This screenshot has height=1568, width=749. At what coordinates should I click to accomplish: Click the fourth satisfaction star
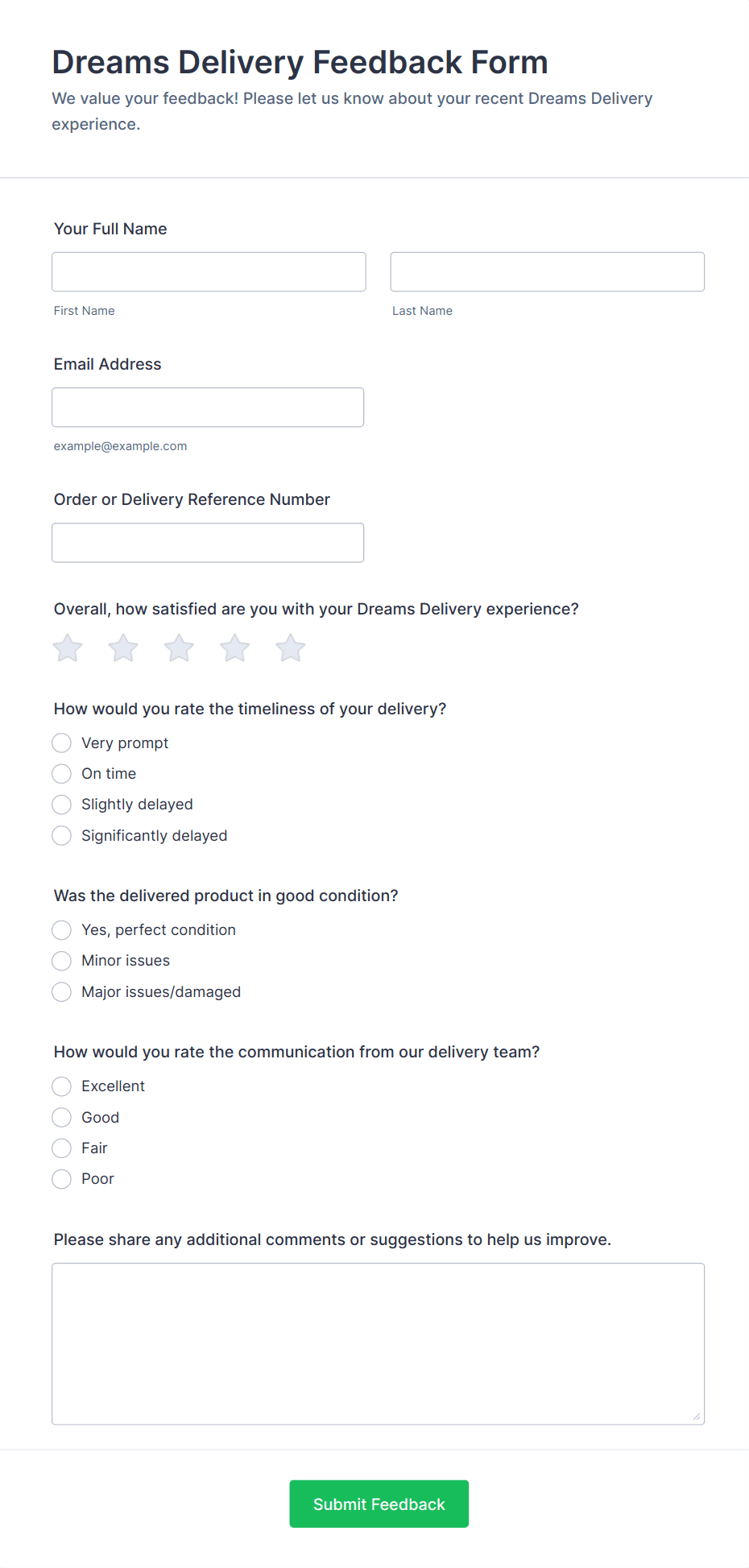[x=235, y=648]
